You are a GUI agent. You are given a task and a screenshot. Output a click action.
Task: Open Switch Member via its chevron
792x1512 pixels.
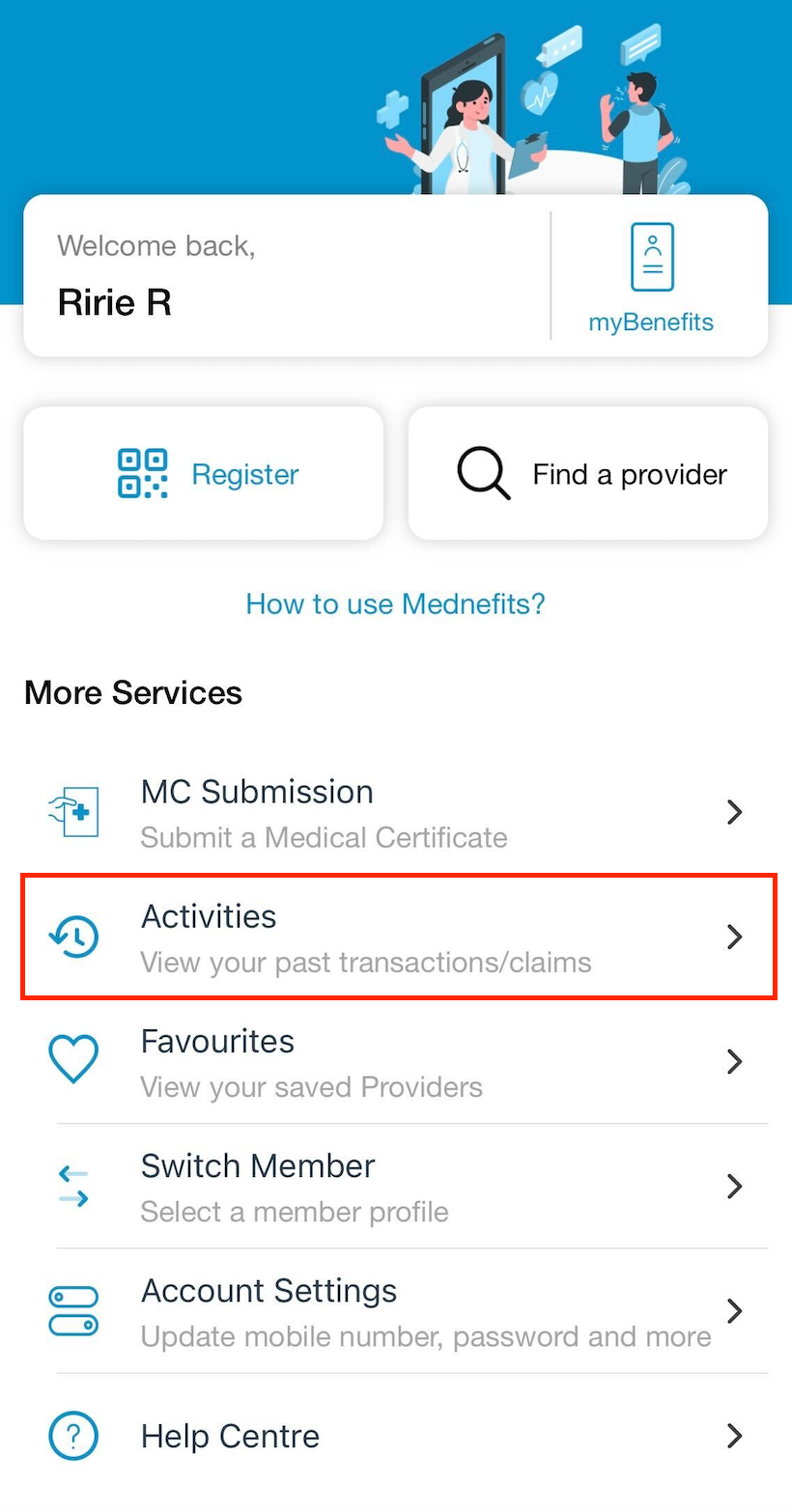point(735,1186)
